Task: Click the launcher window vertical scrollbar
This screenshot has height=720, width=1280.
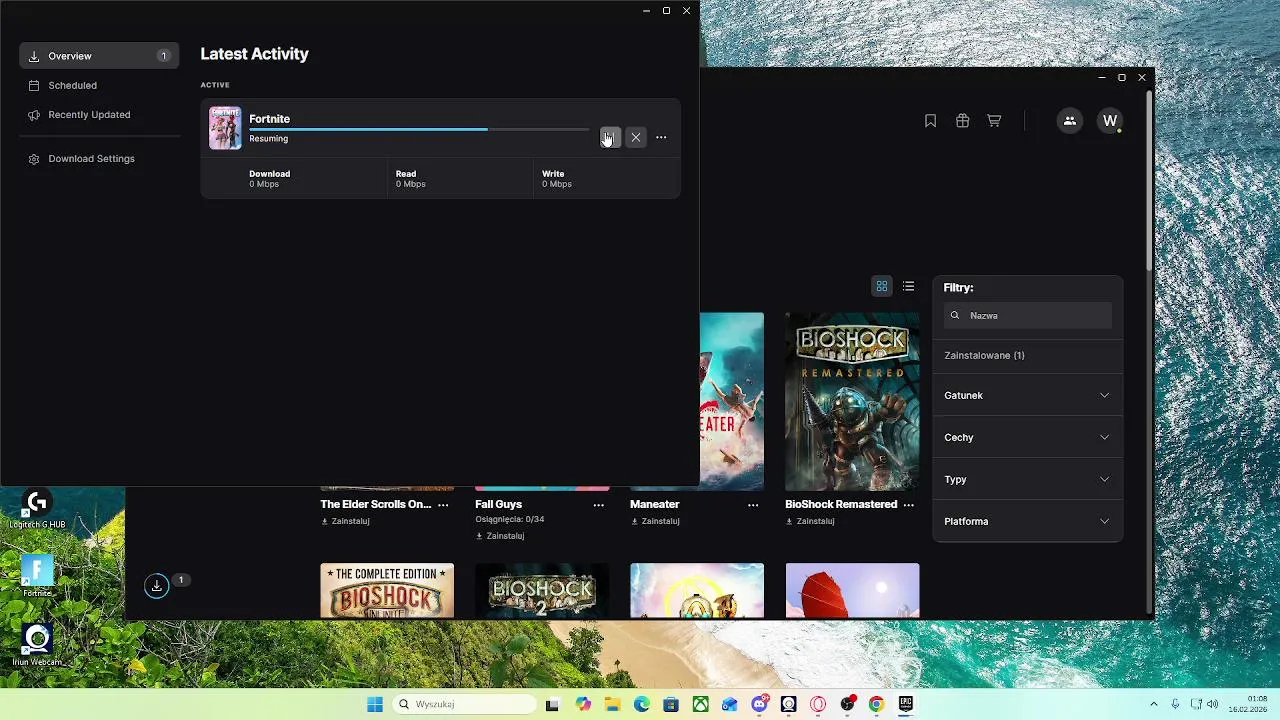Action: click(x=1149, y=180)
